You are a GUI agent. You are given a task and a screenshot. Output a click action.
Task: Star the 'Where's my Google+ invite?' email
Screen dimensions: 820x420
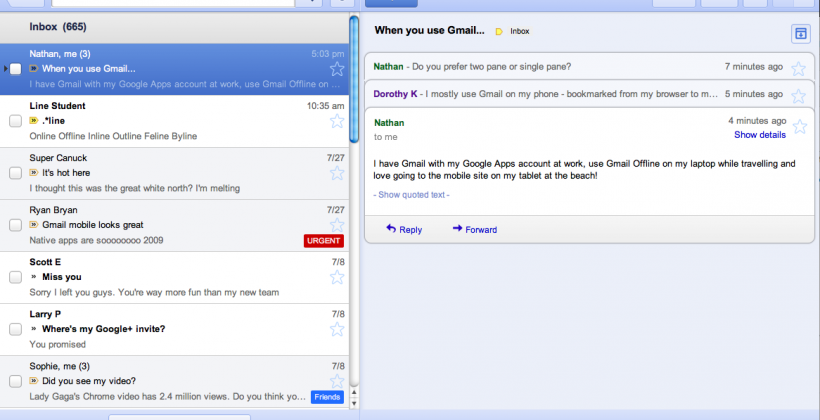point(337,329)
